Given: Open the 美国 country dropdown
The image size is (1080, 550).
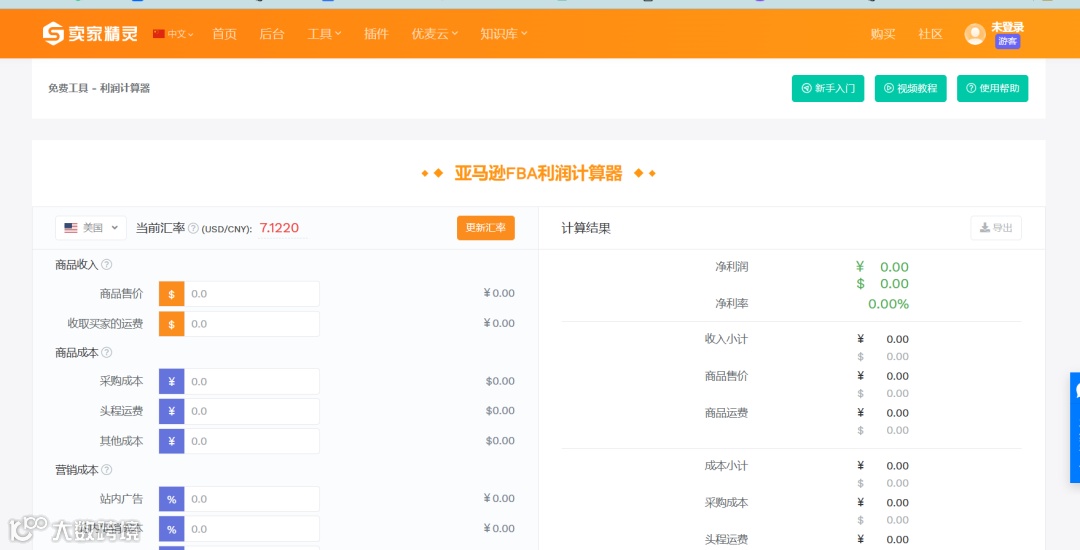Looking at the screenshot, I should (91, 228).
